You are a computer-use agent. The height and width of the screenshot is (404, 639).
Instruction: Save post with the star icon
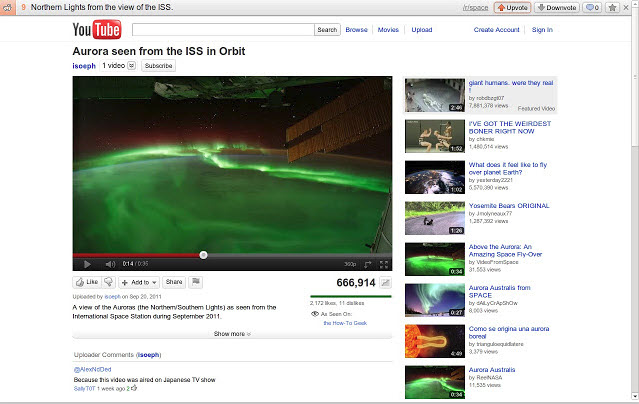(612, 7)
